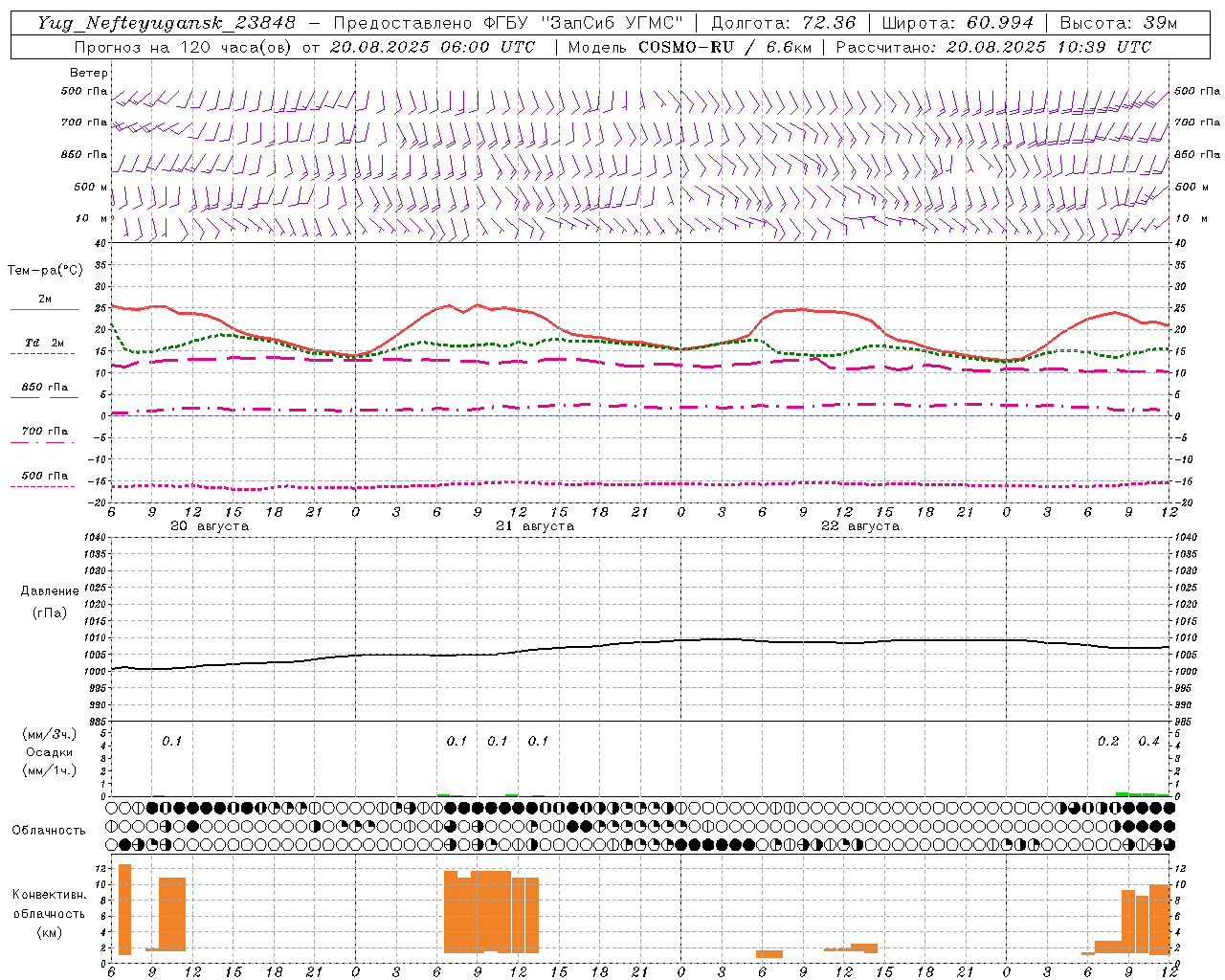
Task: Click the (км) unit label of convective panel
Action: 50,932
